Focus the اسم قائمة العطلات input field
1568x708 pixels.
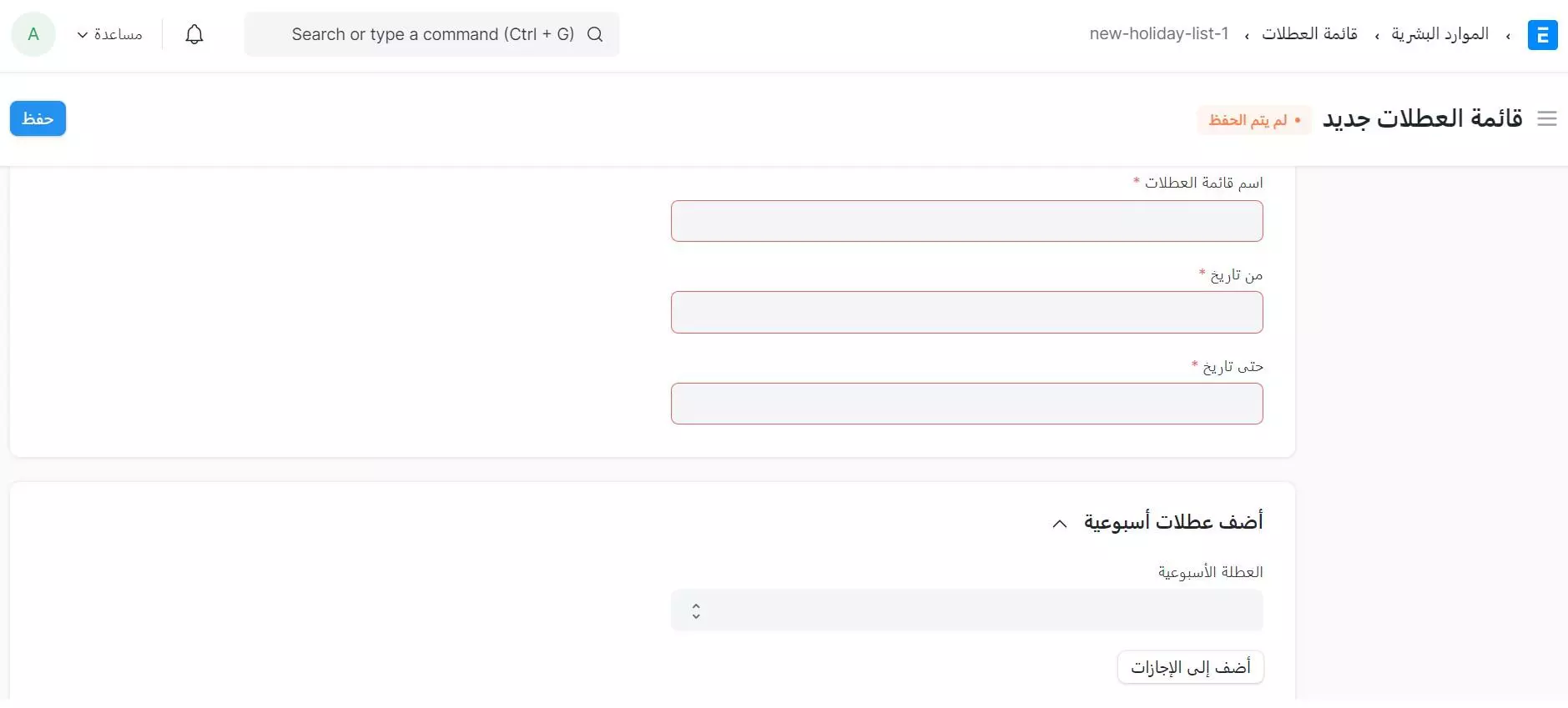coord(966,221)
